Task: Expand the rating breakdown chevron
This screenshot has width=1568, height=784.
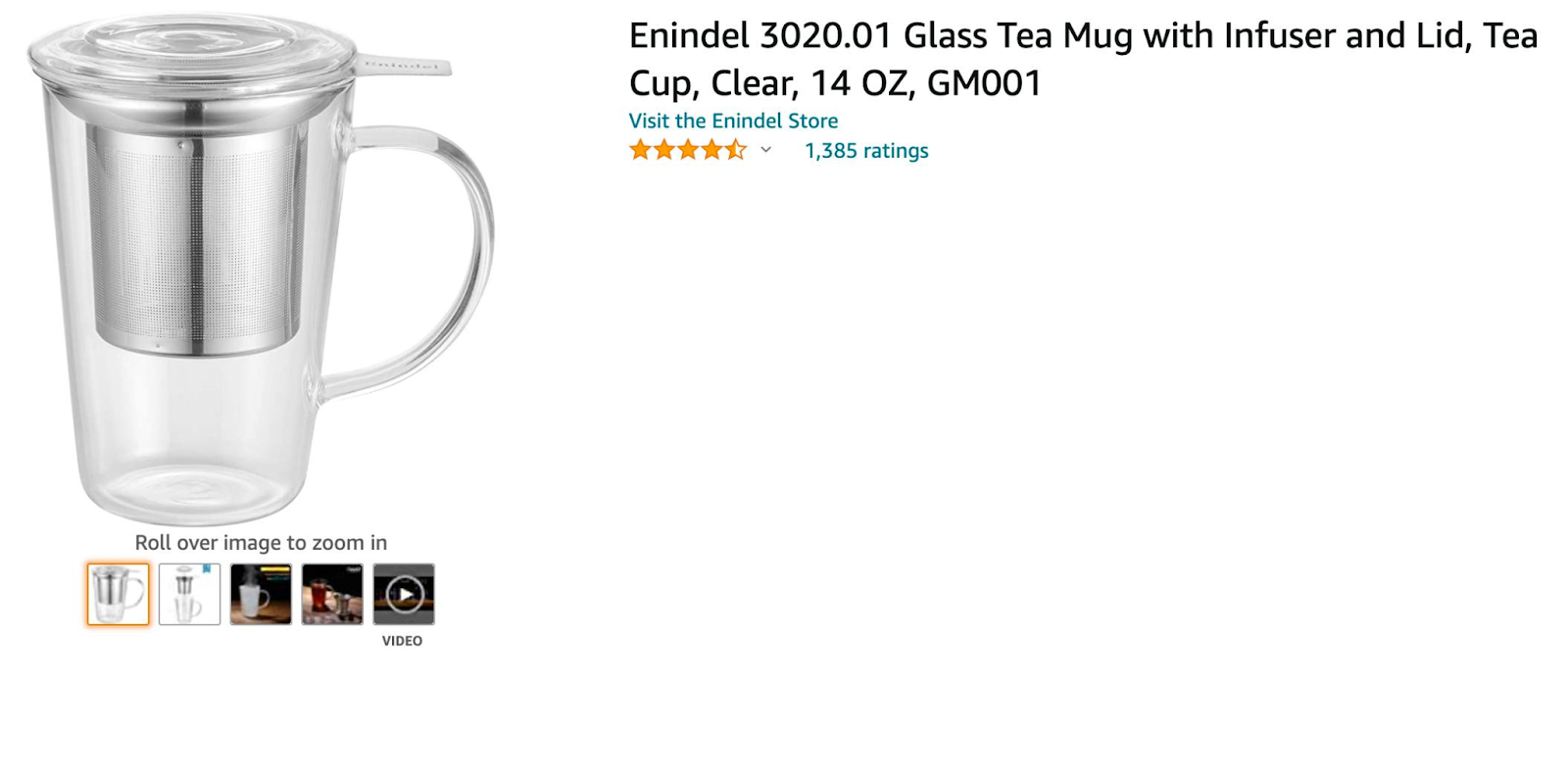Action: [766, 150]
